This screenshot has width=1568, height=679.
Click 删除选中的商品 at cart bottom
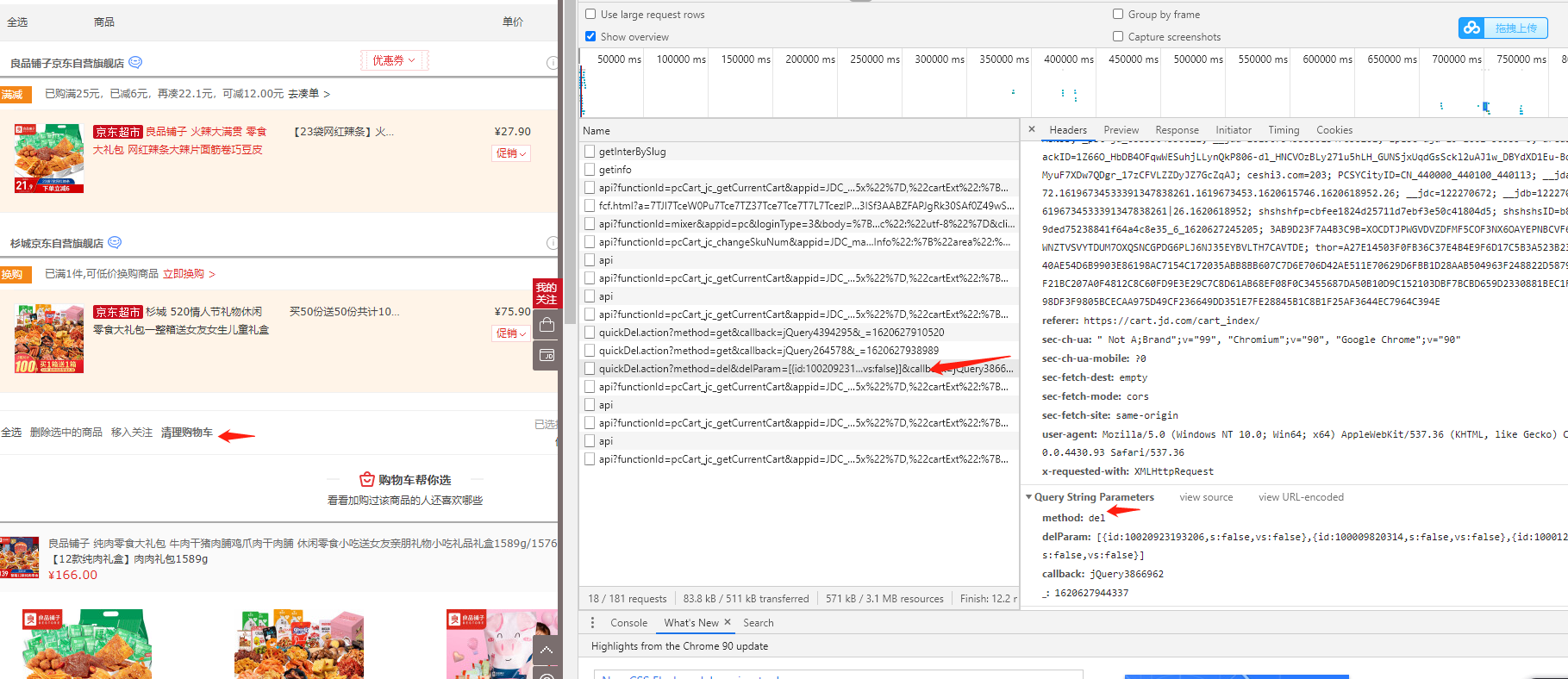tap(66, 433)
